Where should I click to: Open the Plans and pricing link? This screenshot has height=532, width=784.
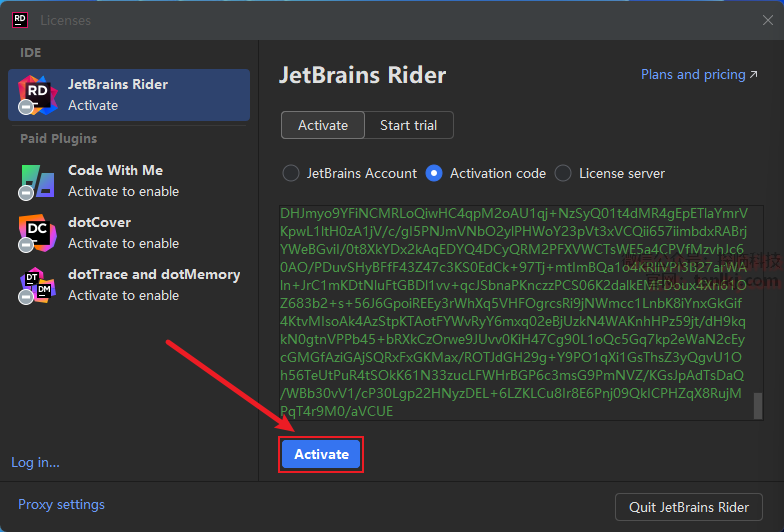tap(692, 75)
